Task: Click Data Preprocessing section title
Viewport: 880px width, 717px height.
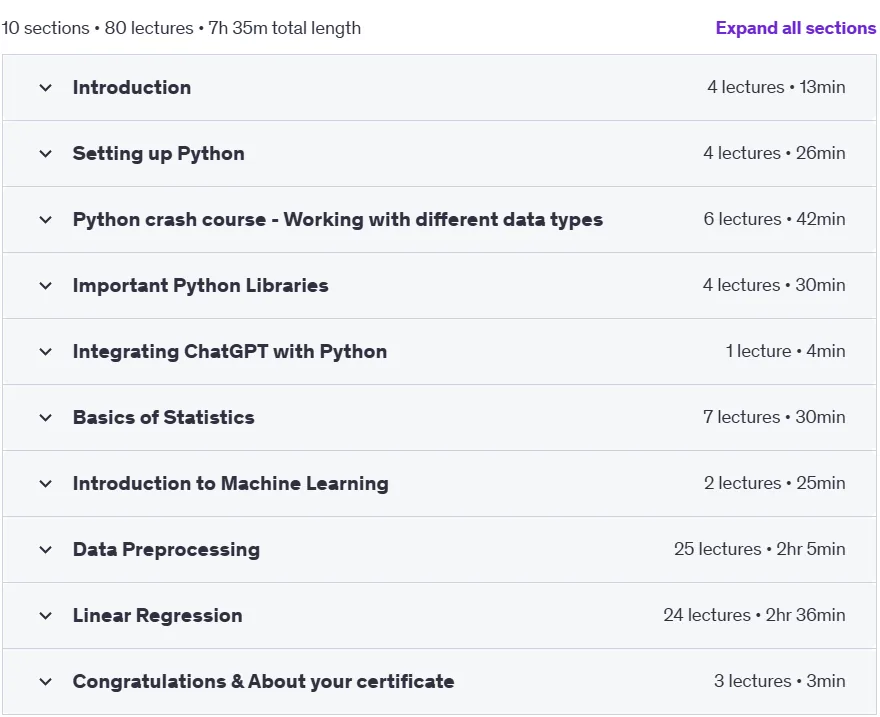Action: 167,550
